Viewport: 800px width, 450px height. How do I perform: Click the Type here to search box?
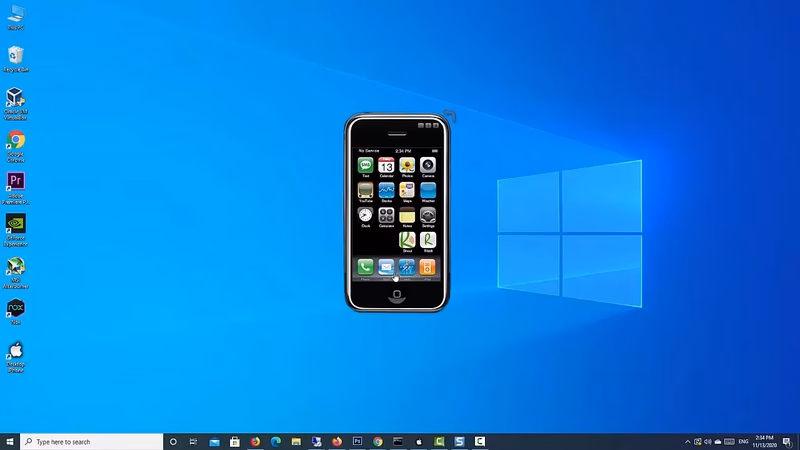(92, 442)
